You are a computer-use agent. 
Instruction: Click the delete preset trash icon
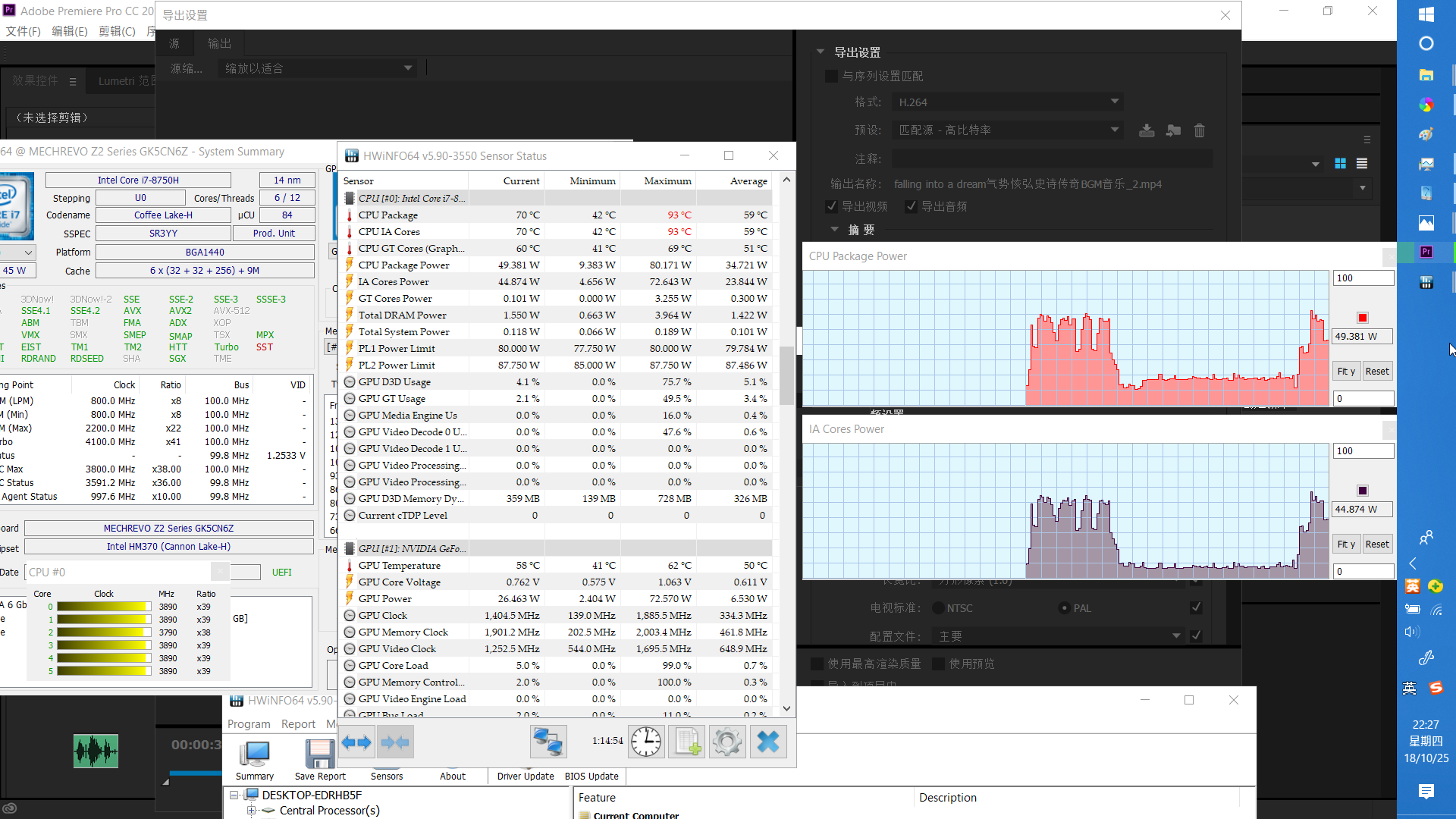click(x=1200, y=130)
